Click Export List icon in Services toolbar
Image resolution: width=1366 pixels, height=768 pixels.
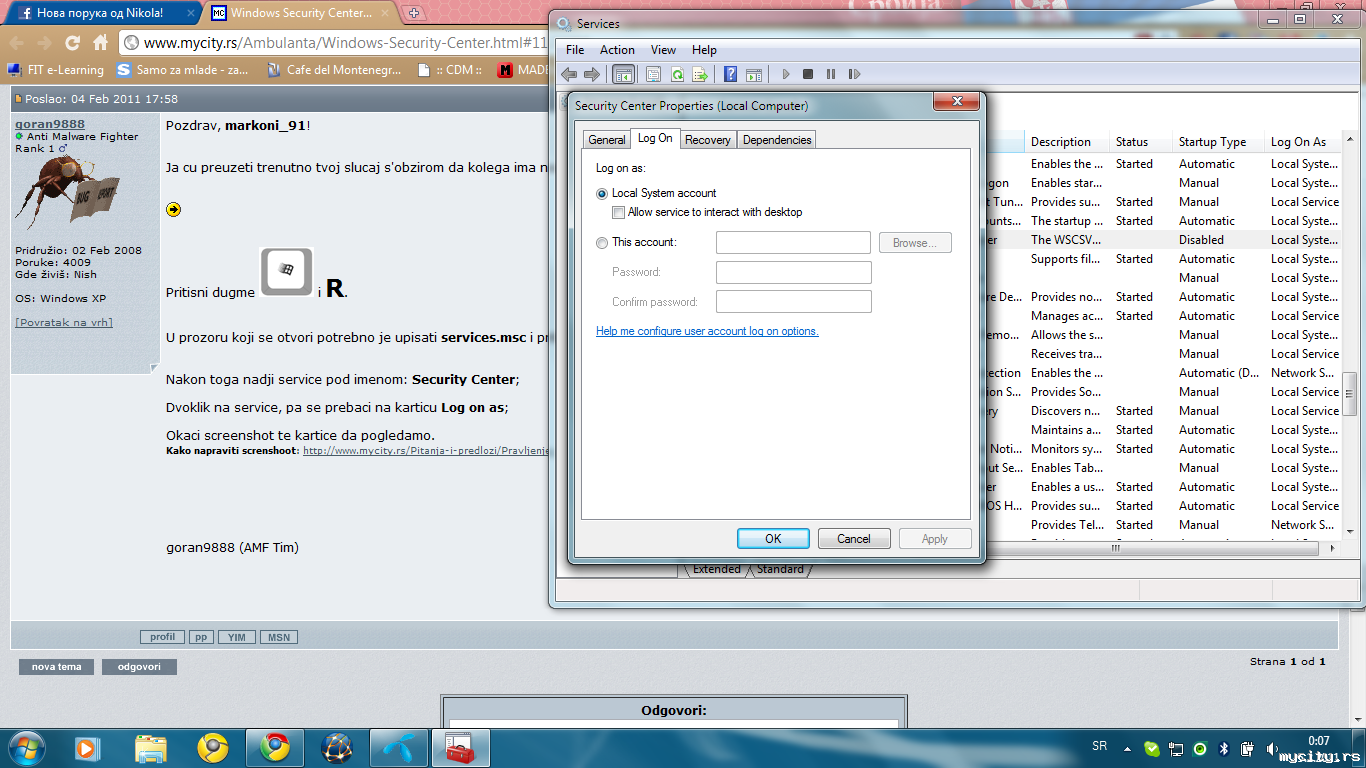point(700,74)
